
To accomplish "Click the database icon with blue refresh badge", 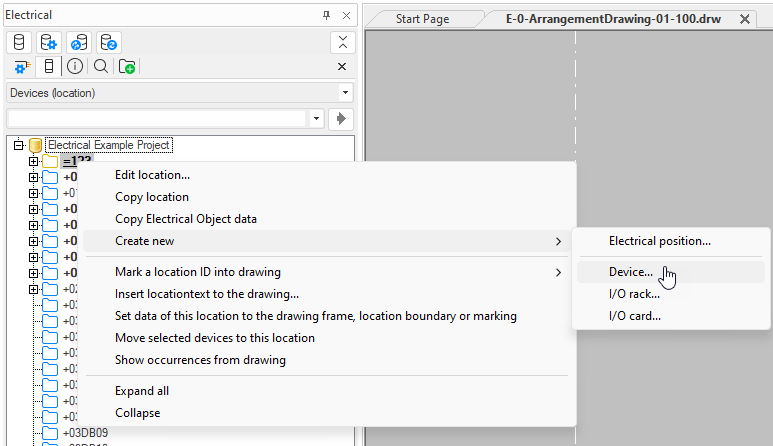I will coord(79,42).
